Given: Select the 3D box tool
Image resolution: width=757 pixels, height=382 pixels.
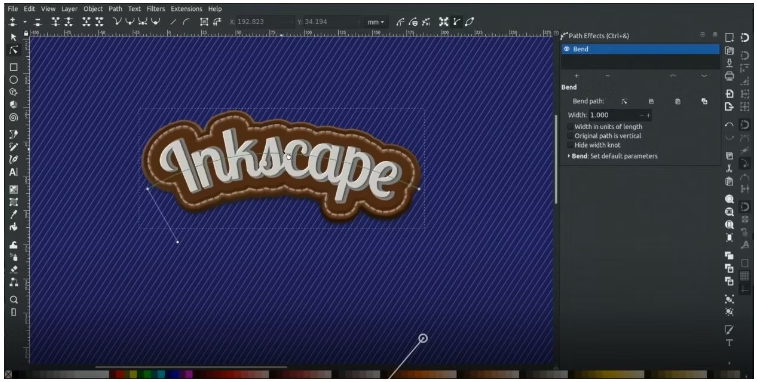Looking at the screenshot, I should pos(14,105).
